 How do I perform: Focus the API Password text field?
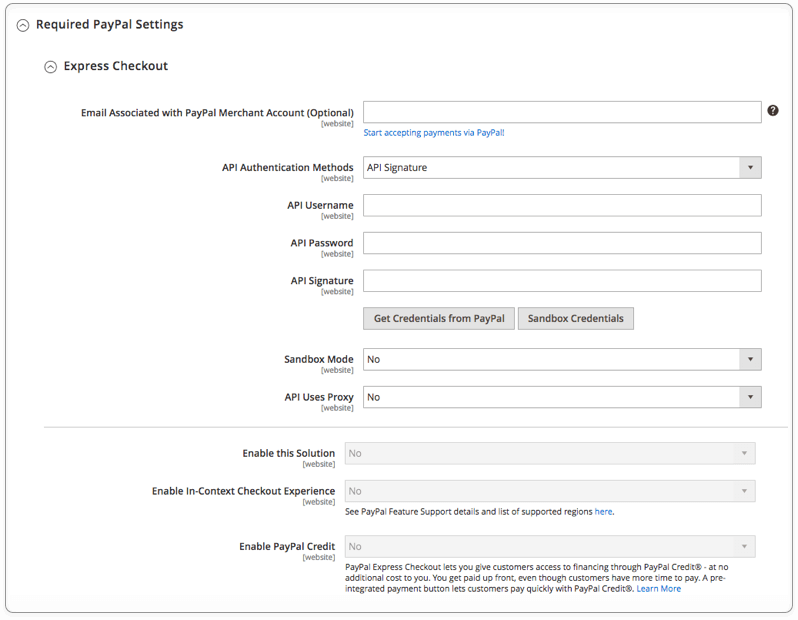[x=562, y=243]
